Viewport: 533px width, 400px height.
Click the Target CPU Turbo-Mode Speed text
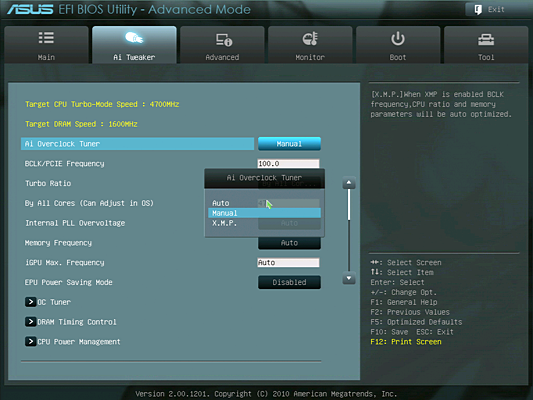102,104
